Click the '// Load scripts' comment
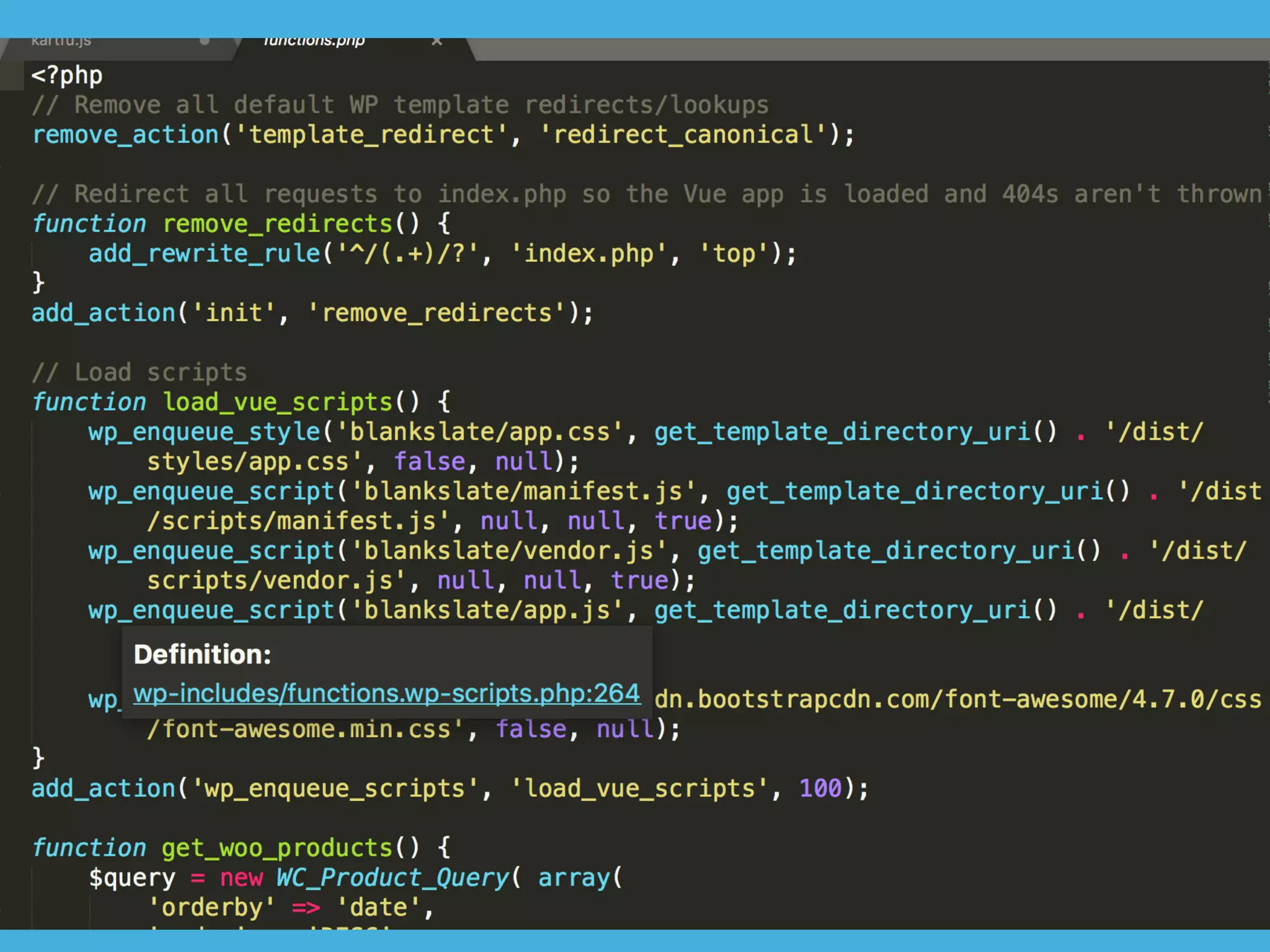Screen dimensions: 1270x952 pos(140,373)
